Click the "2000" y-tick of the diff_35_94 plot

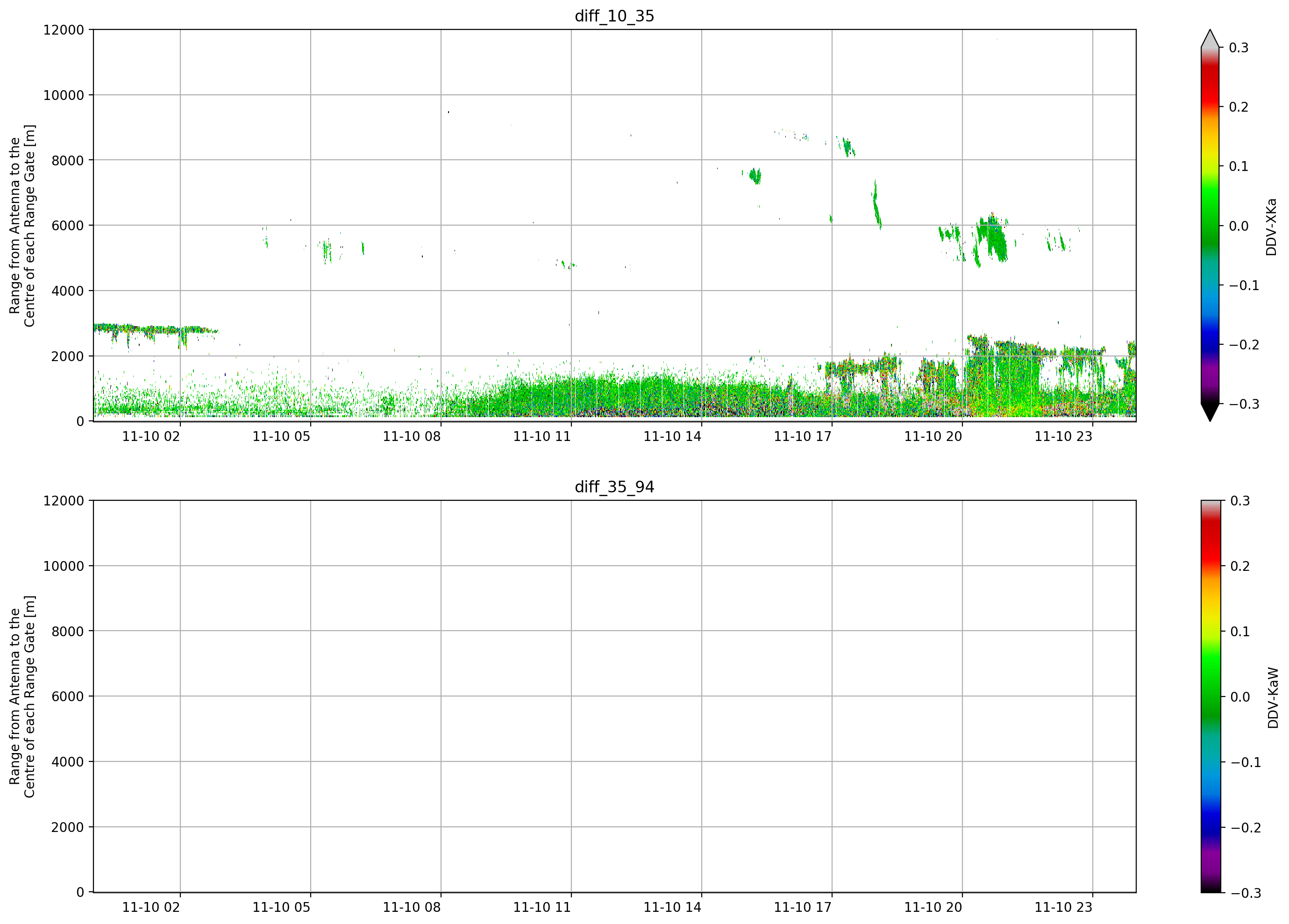68,827
